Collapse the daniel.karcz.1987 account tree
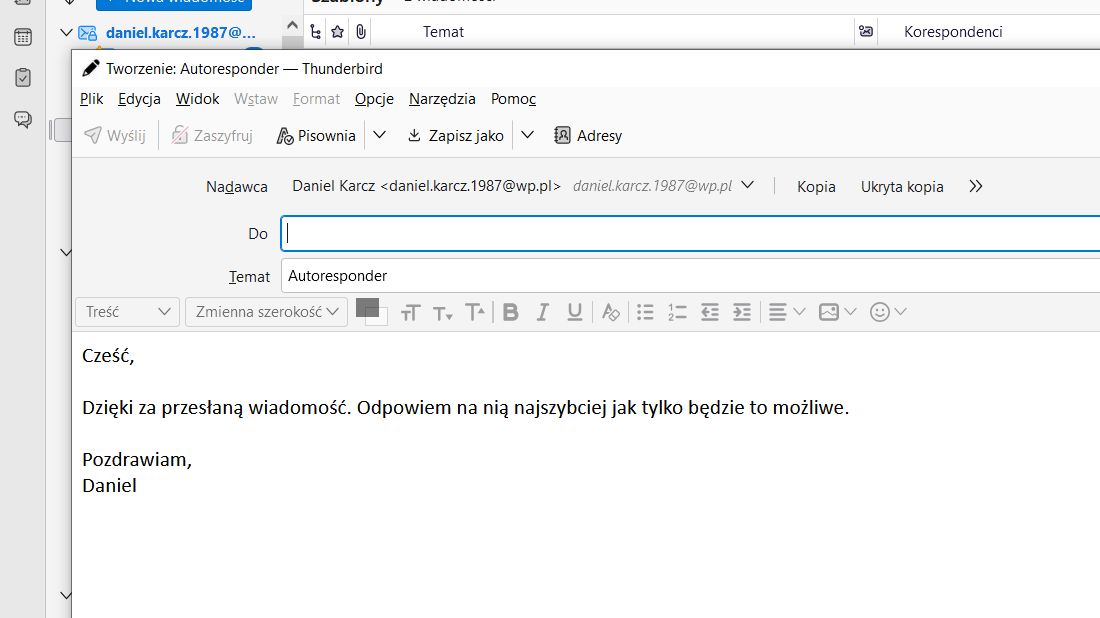Viewport: 1100px width, 618px height. [67, 32]
